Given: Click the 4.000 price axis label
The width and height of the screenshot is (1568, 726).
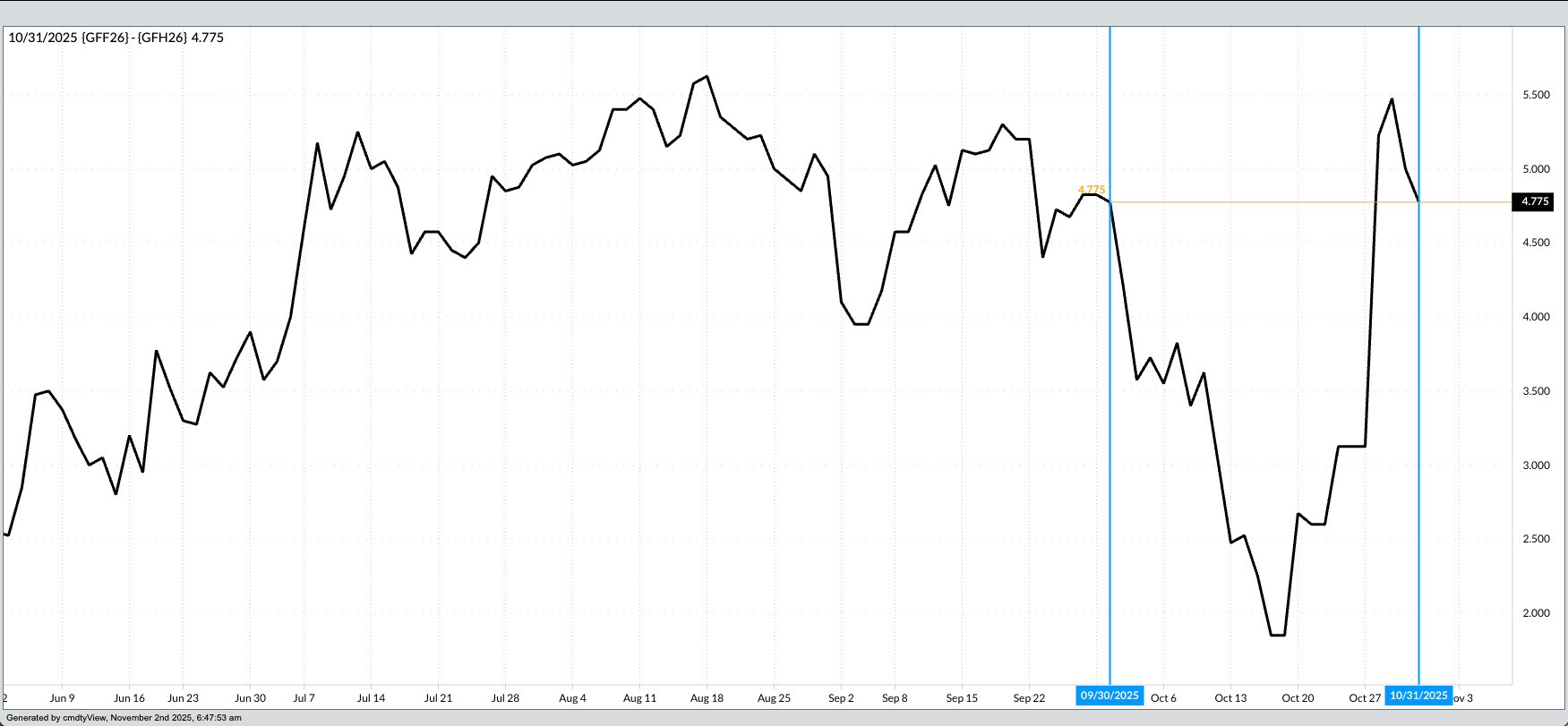Looking at the screenshot, I should point(1536,317).
